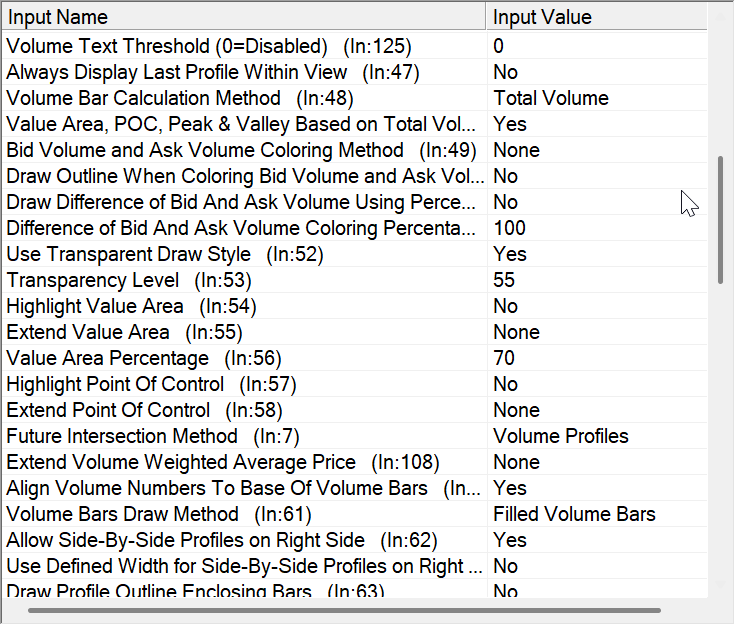Toggle Use Transparent Draw Style Yes value
This screenshot has width=735, height=625.
tap(597, 254)
